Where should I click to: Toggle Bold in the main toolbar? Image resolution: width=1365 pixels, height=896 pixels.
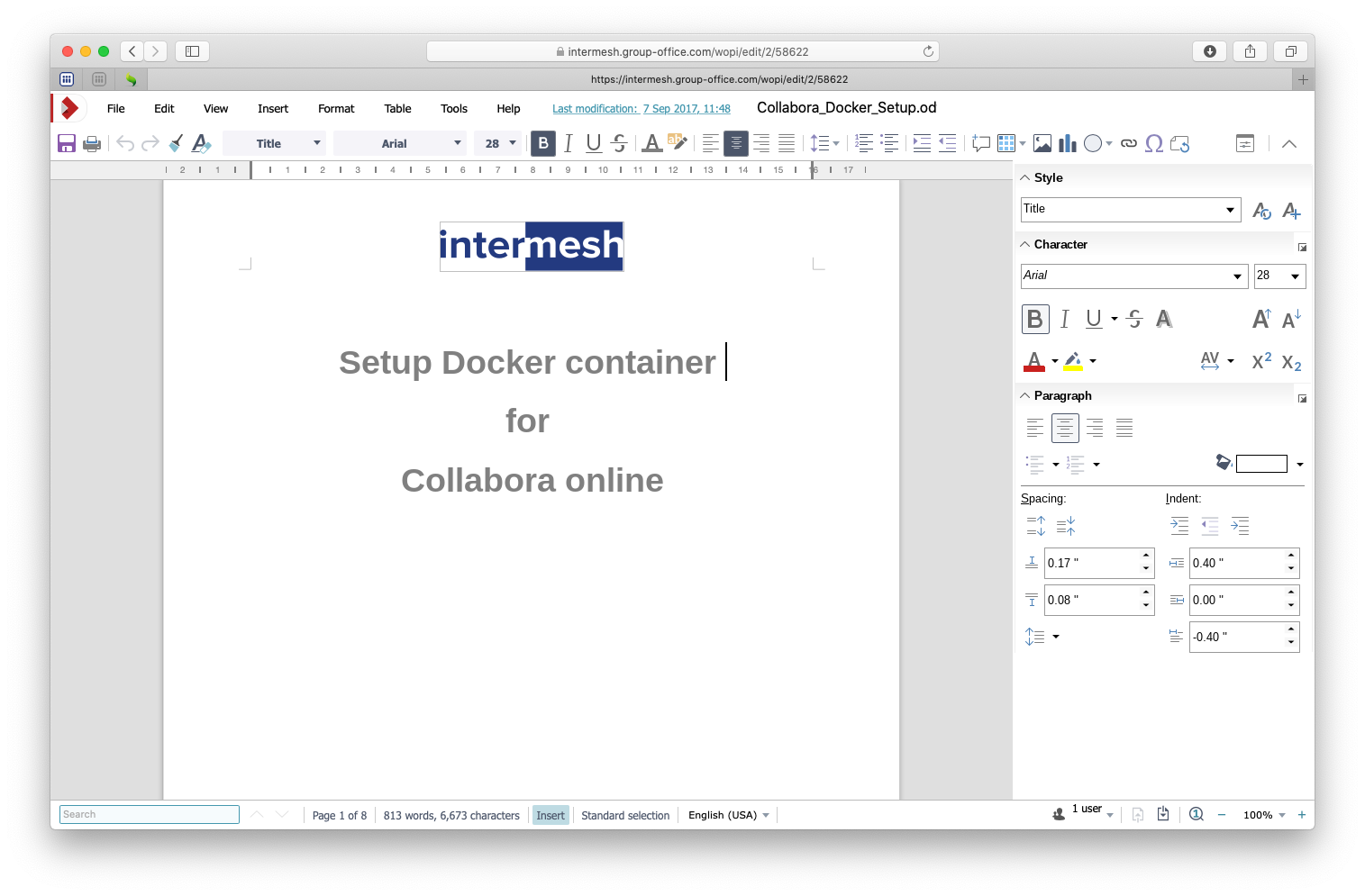pyautogui.click(x=543, y=143)
